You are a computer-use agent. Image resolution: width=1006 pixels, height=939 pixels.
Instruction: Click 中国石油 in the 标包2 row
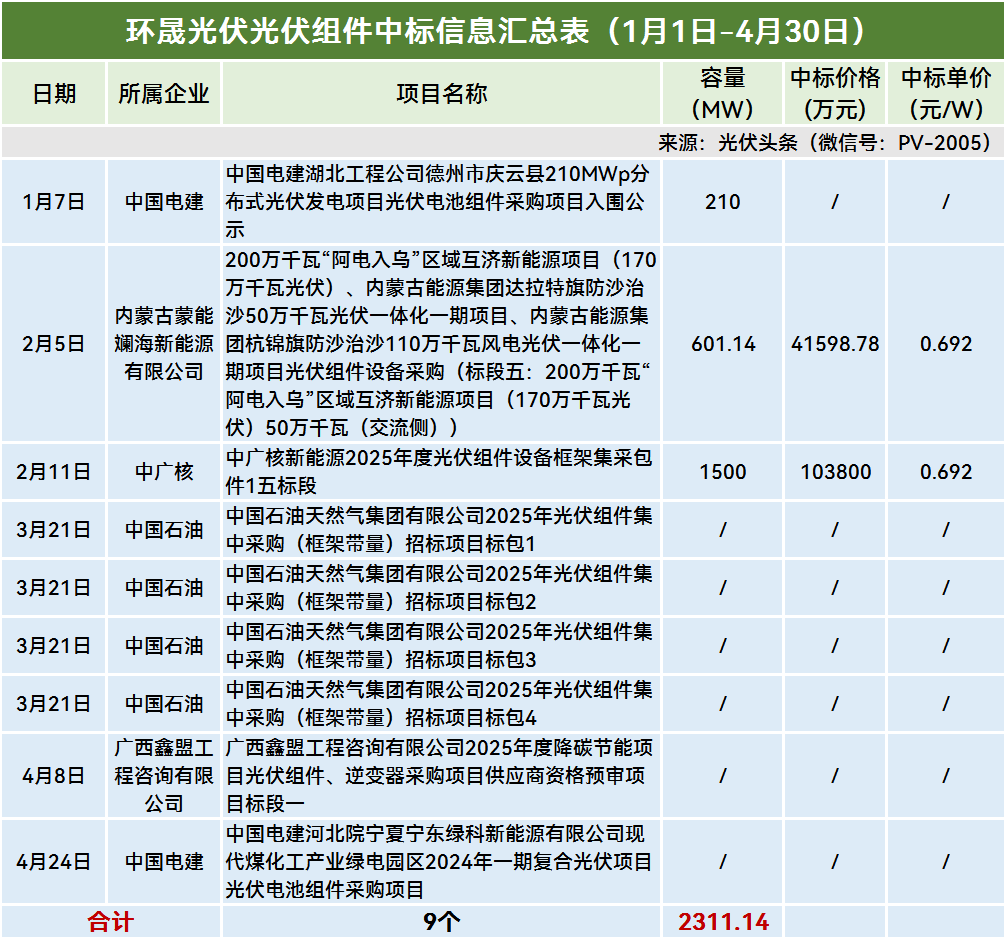[x=164, y=588]
